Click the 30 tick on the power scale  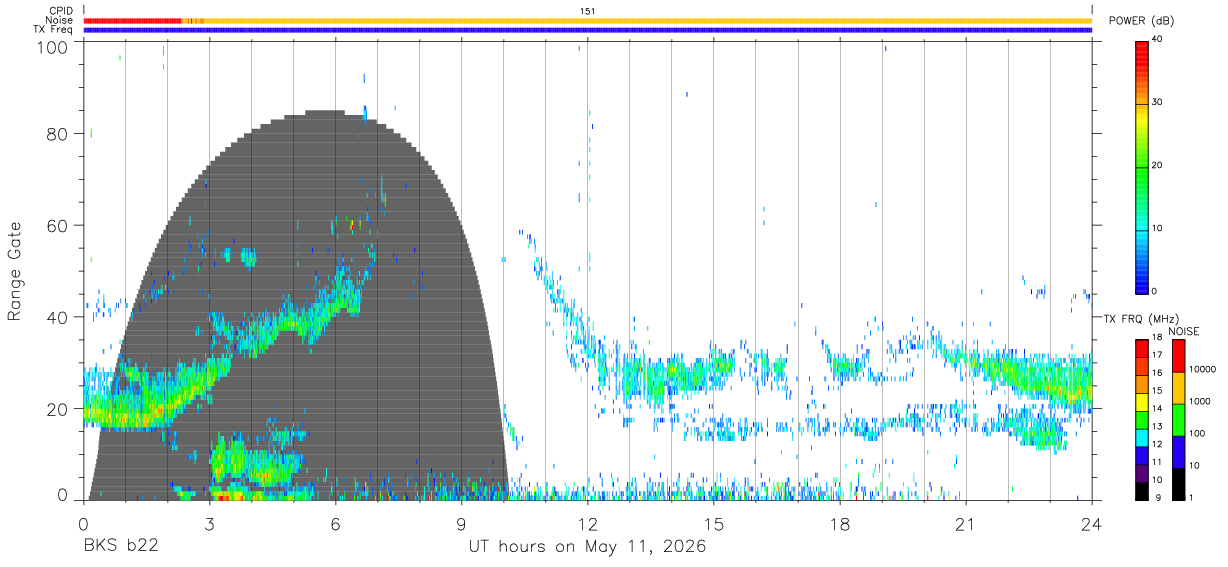pyautogui.click(x=1157, y=103)
